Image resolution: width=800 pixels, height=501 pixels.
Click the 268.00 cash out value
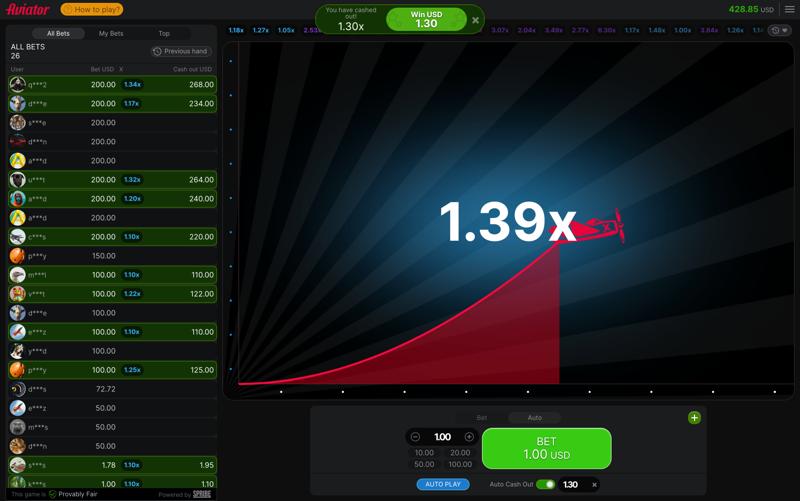202,85
